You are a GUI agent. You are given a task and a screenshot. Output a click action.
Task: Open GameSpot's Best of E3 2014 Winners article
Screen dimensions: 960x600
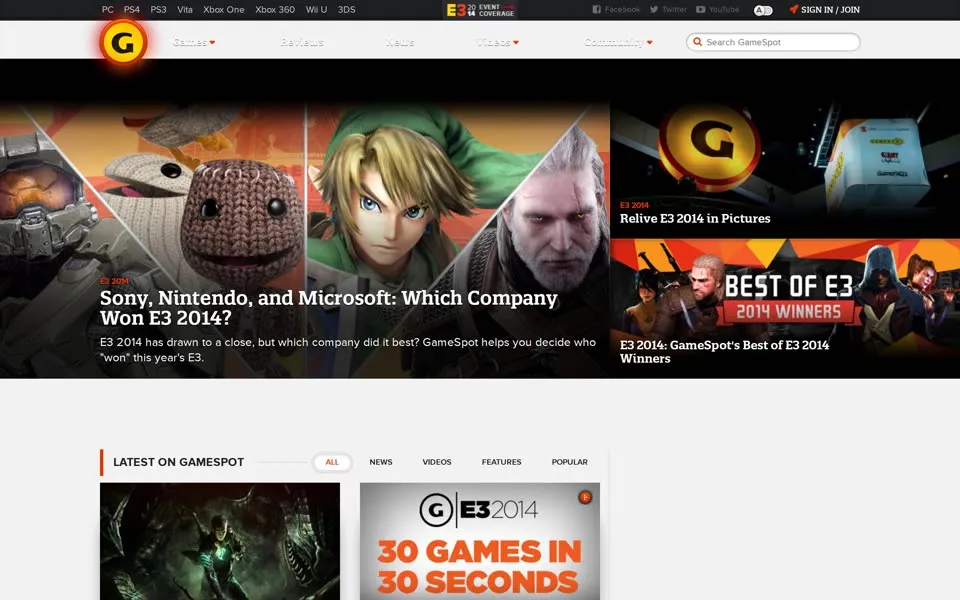pos(724,351)
